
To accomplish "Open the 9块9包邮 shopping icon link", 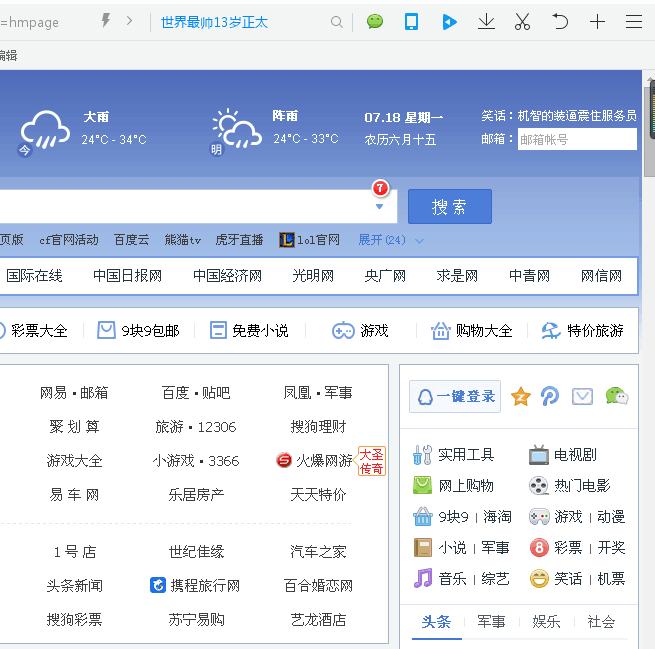I will (x=138, y=330).
